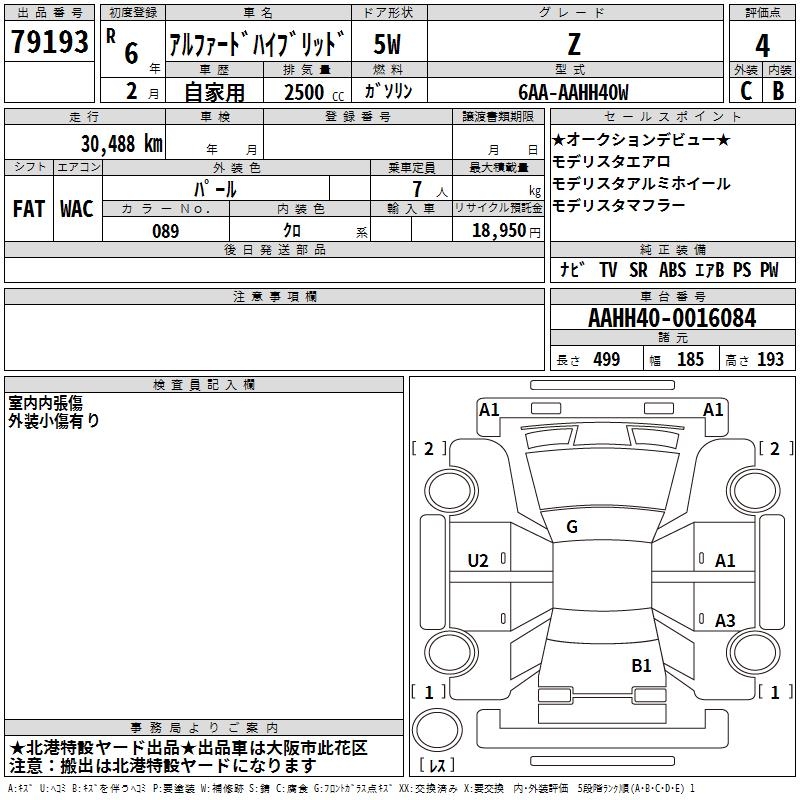Click the length value 499
800x800 pixels.
coord(607,359)
